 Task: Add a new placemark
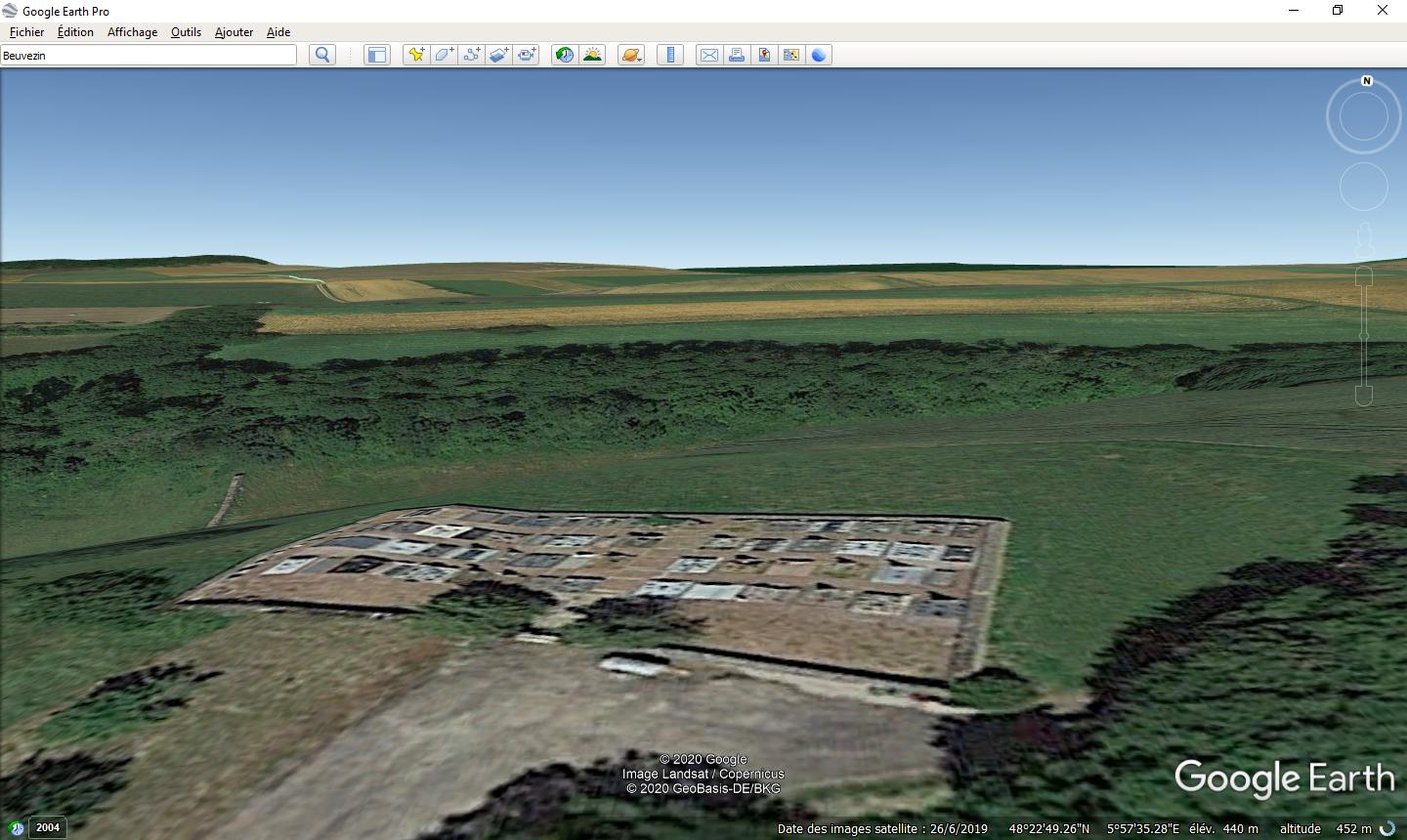[416, 55]
